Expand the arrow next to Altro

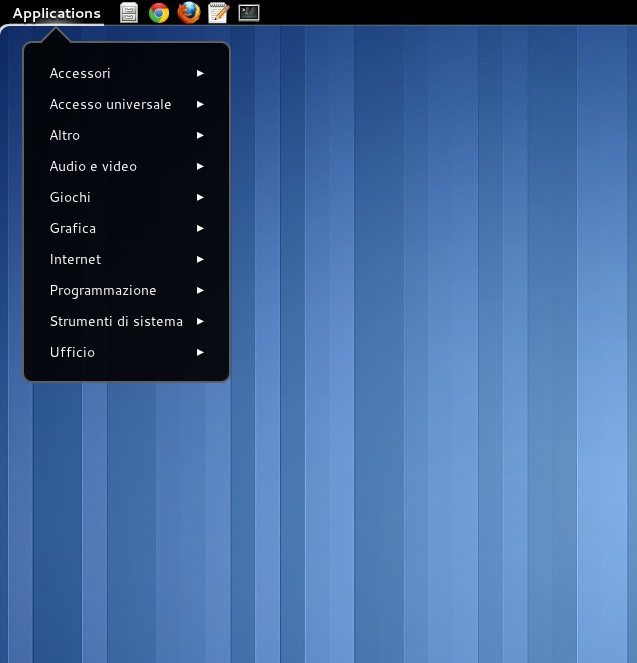coord(200,135)
